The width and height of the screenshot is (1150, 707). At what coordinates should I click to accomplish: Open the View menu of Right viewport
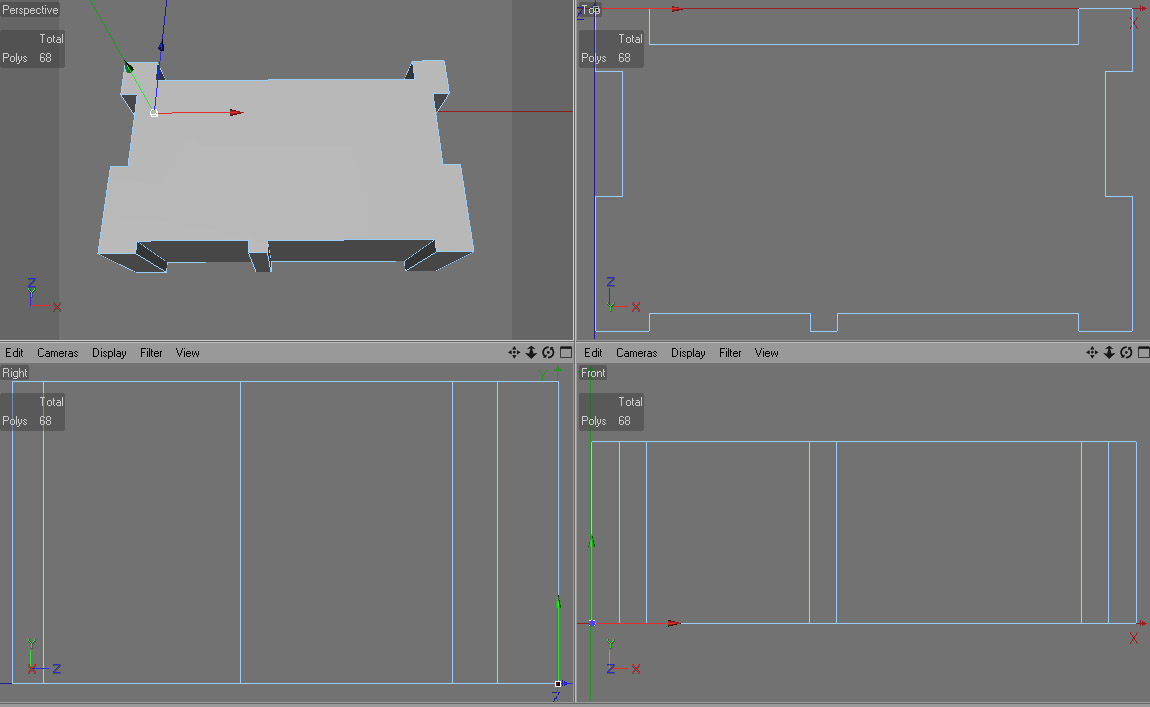[187, 353]
